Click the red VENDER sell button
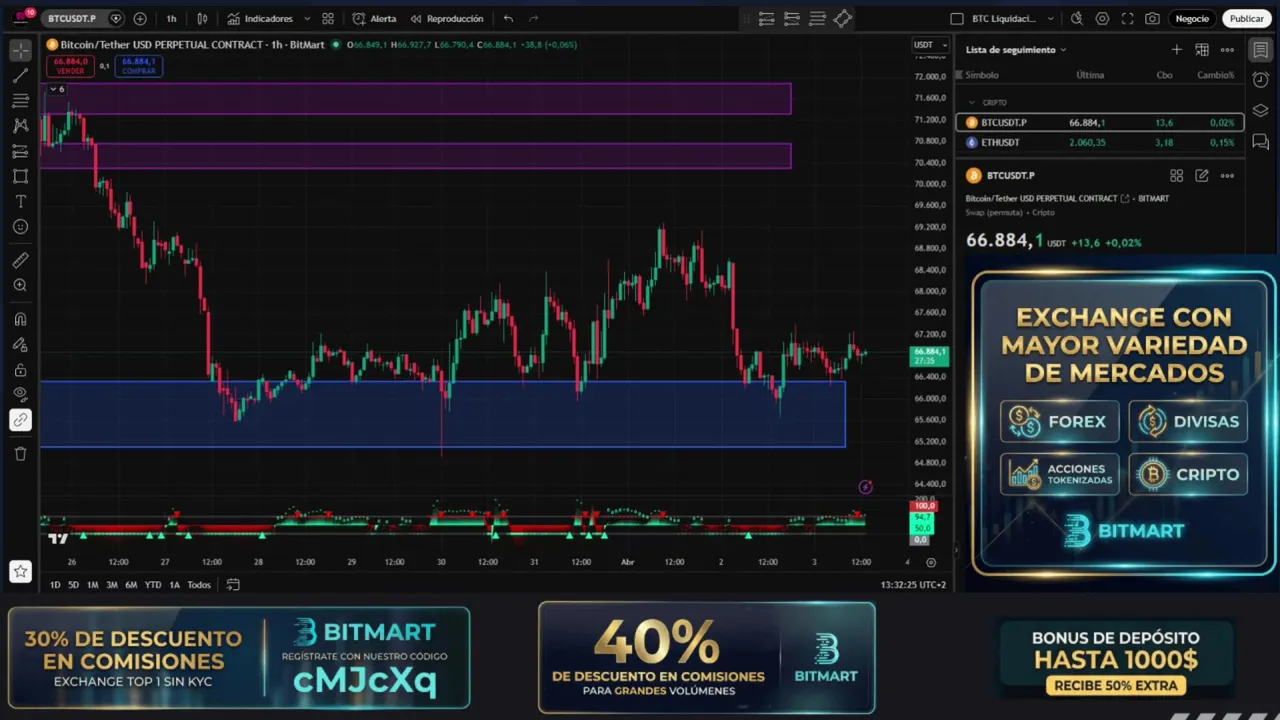Screen dimensions: 1280x720 (x=70, y=66)
